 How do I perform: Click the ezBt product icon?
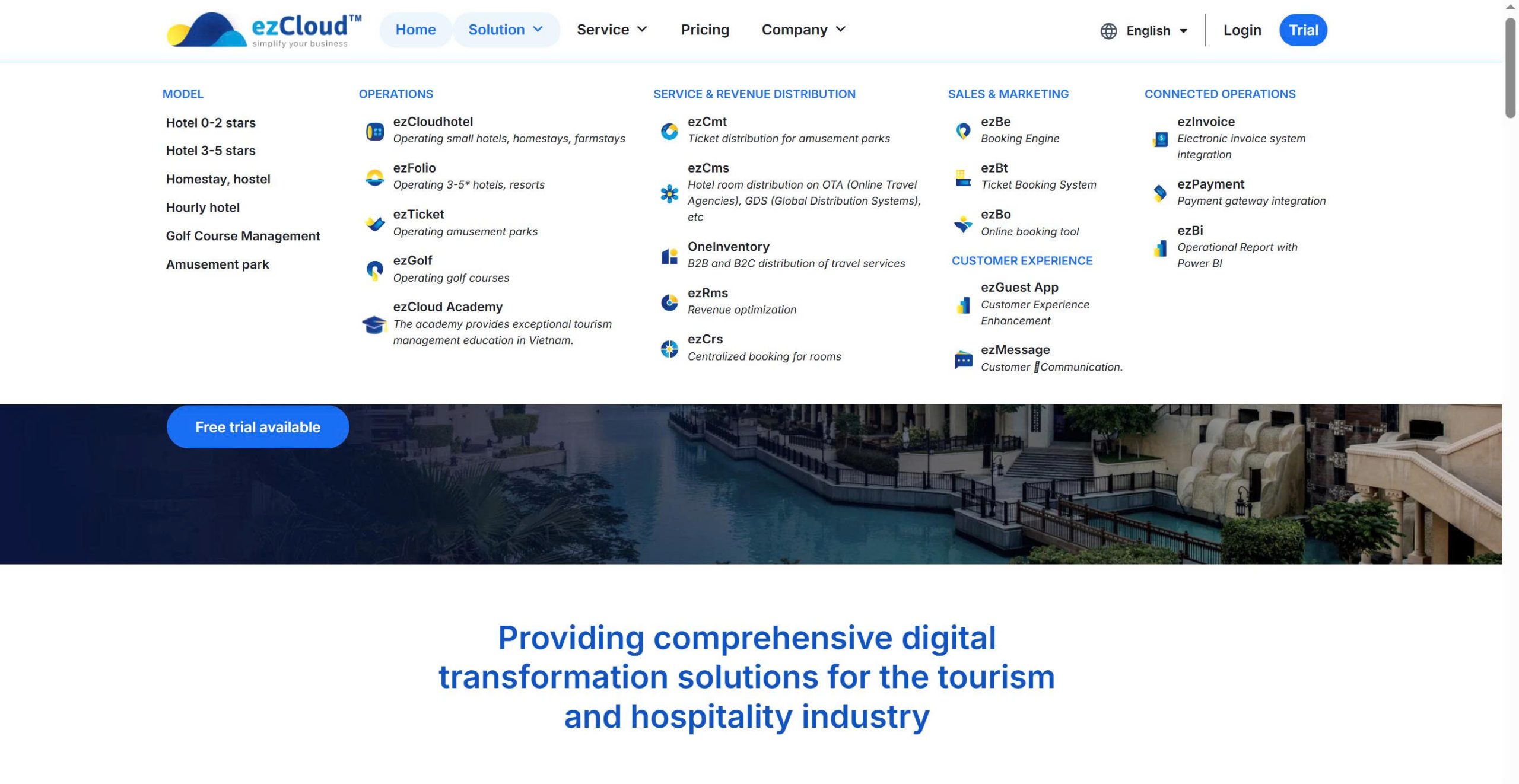[x=963, y=177]
